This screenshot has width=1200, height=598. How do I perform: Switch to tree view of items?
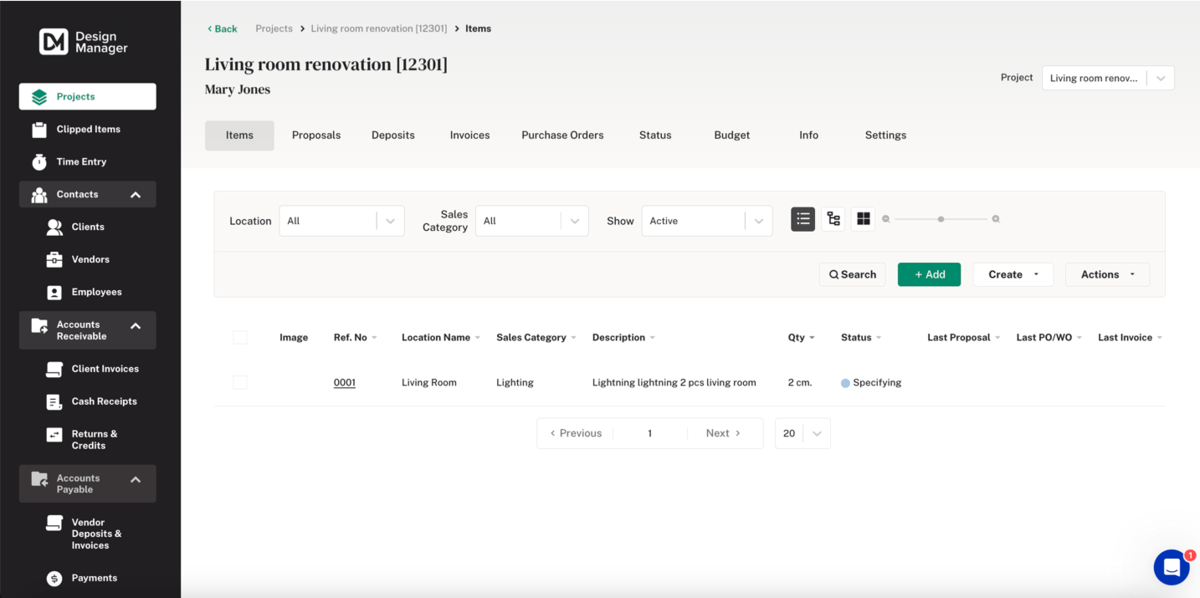[833, 218]
